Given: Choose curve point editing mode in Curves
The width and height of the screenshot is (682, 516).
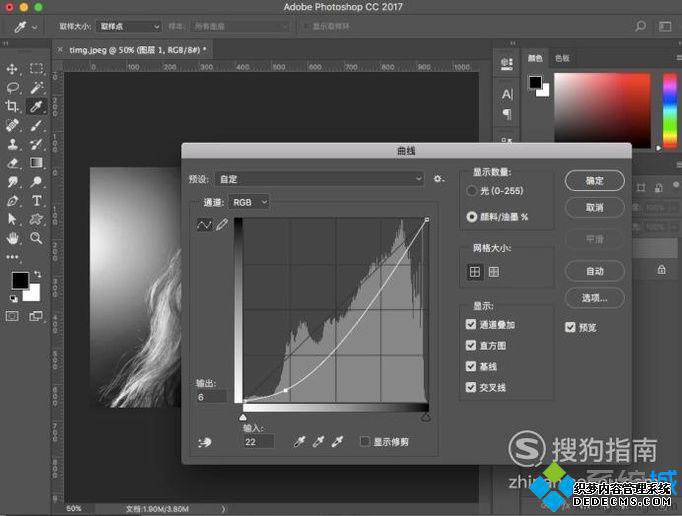Looking at the screenshot, I should click(204, 225).
